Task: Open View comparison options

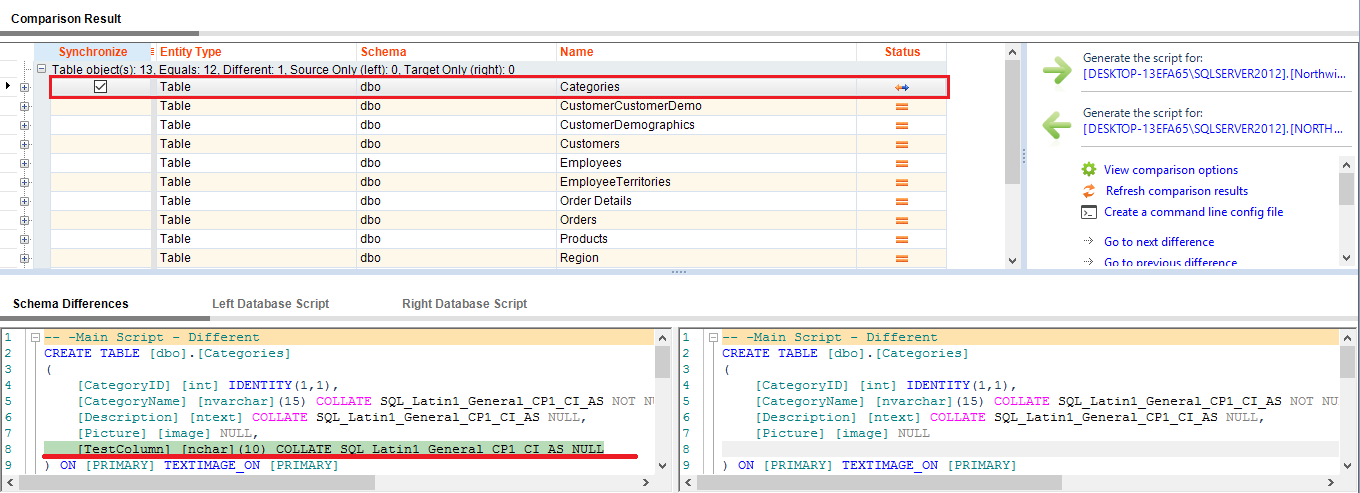Action: (1171, 170)
